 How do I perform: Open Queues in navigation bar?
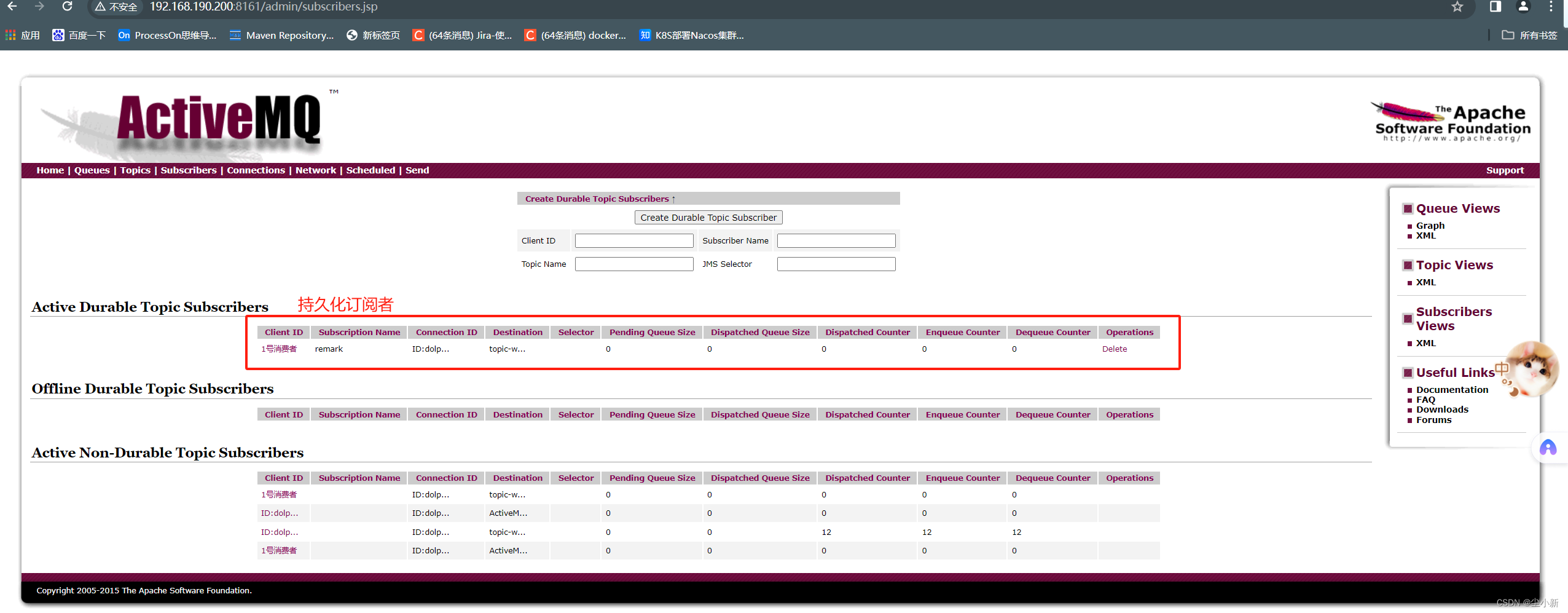[x=92, y=170]
